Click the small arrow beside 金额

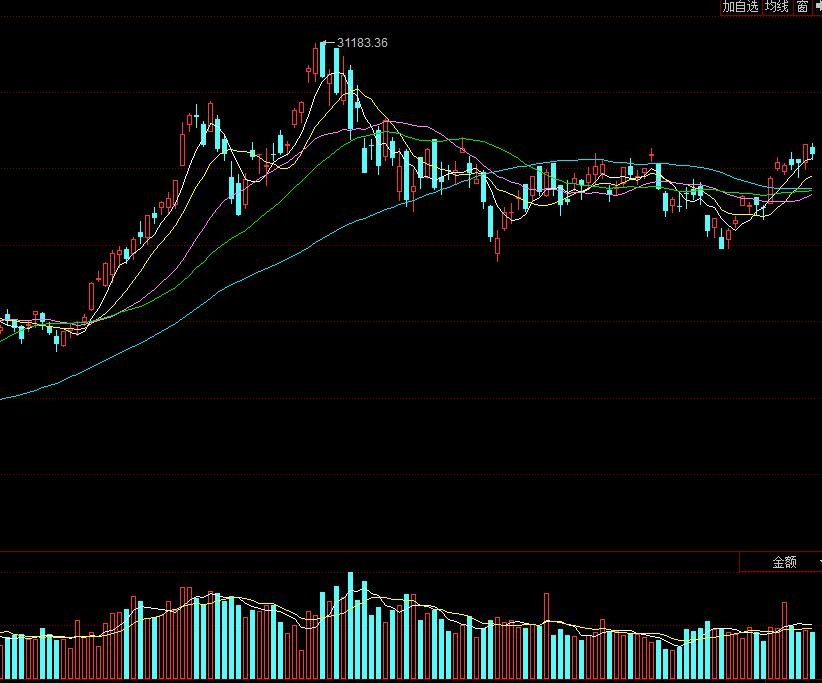[x=817, y=562]
